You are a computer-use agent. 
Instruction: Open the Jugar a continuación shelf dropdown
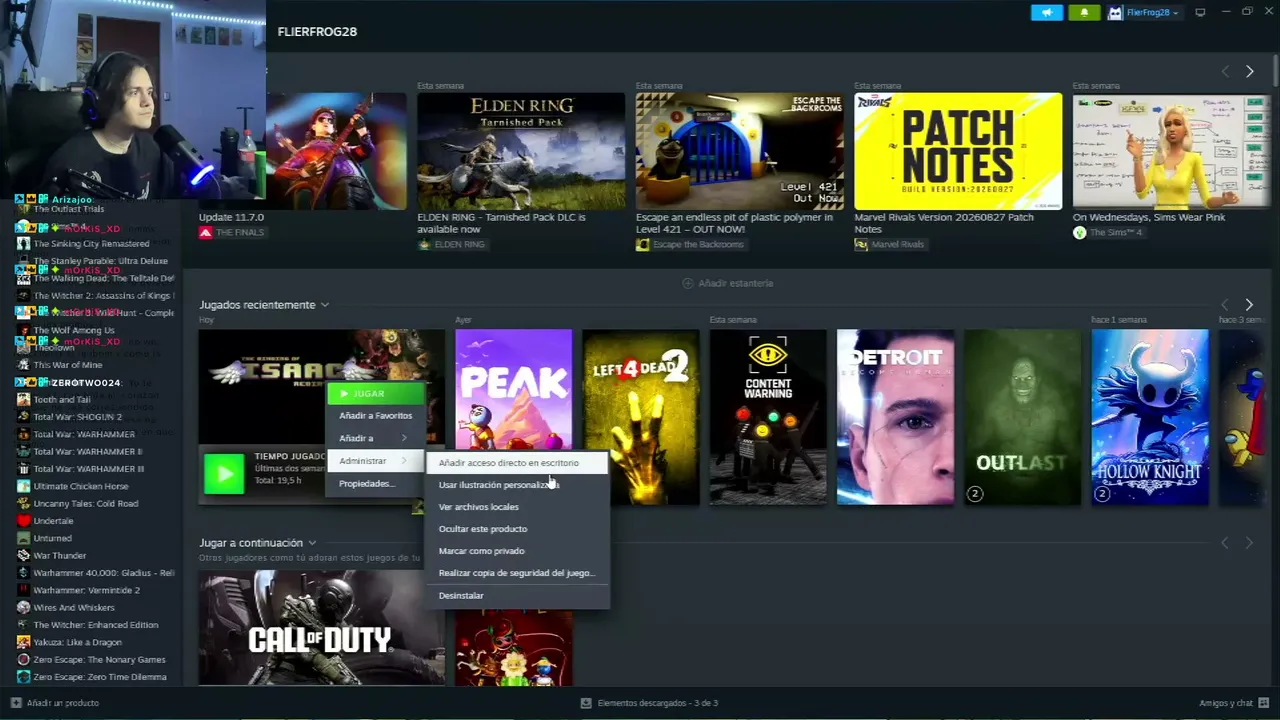point(312,543)
